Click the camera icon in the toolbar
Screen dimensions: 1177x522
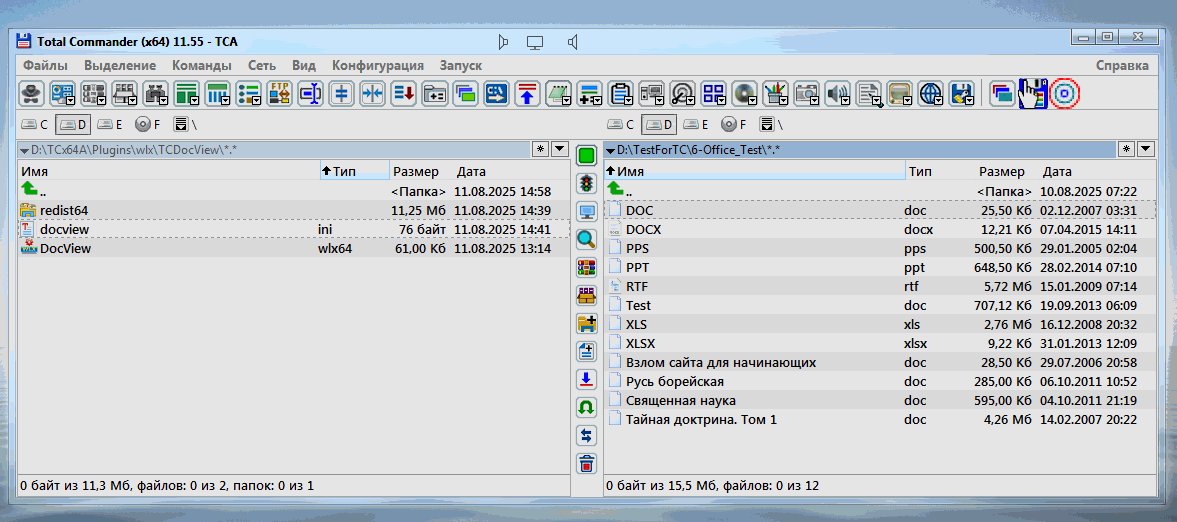point(806,94)
